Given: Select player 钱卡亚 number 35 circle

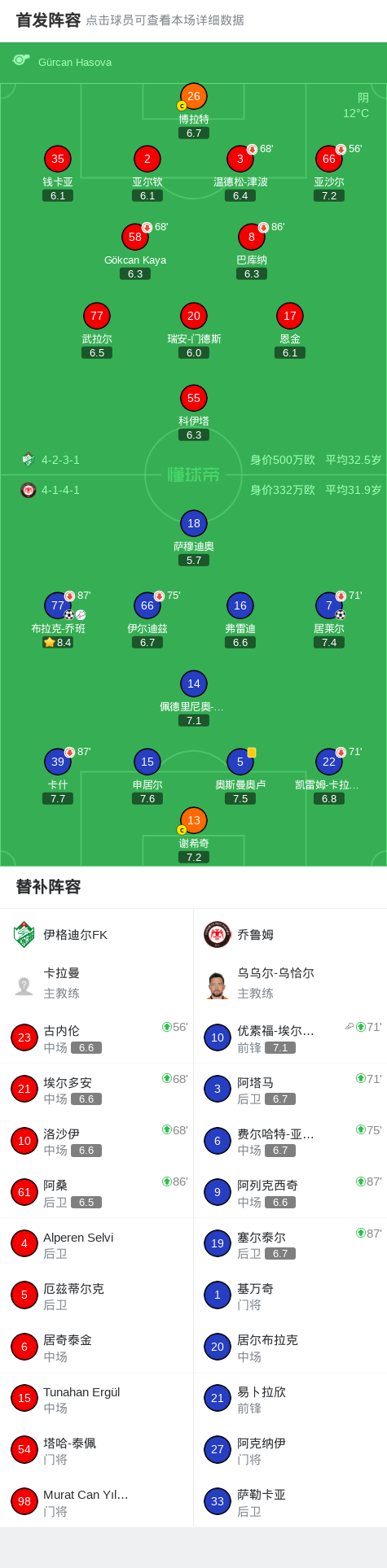Looking at the screenshot, I should pos(58,159).
